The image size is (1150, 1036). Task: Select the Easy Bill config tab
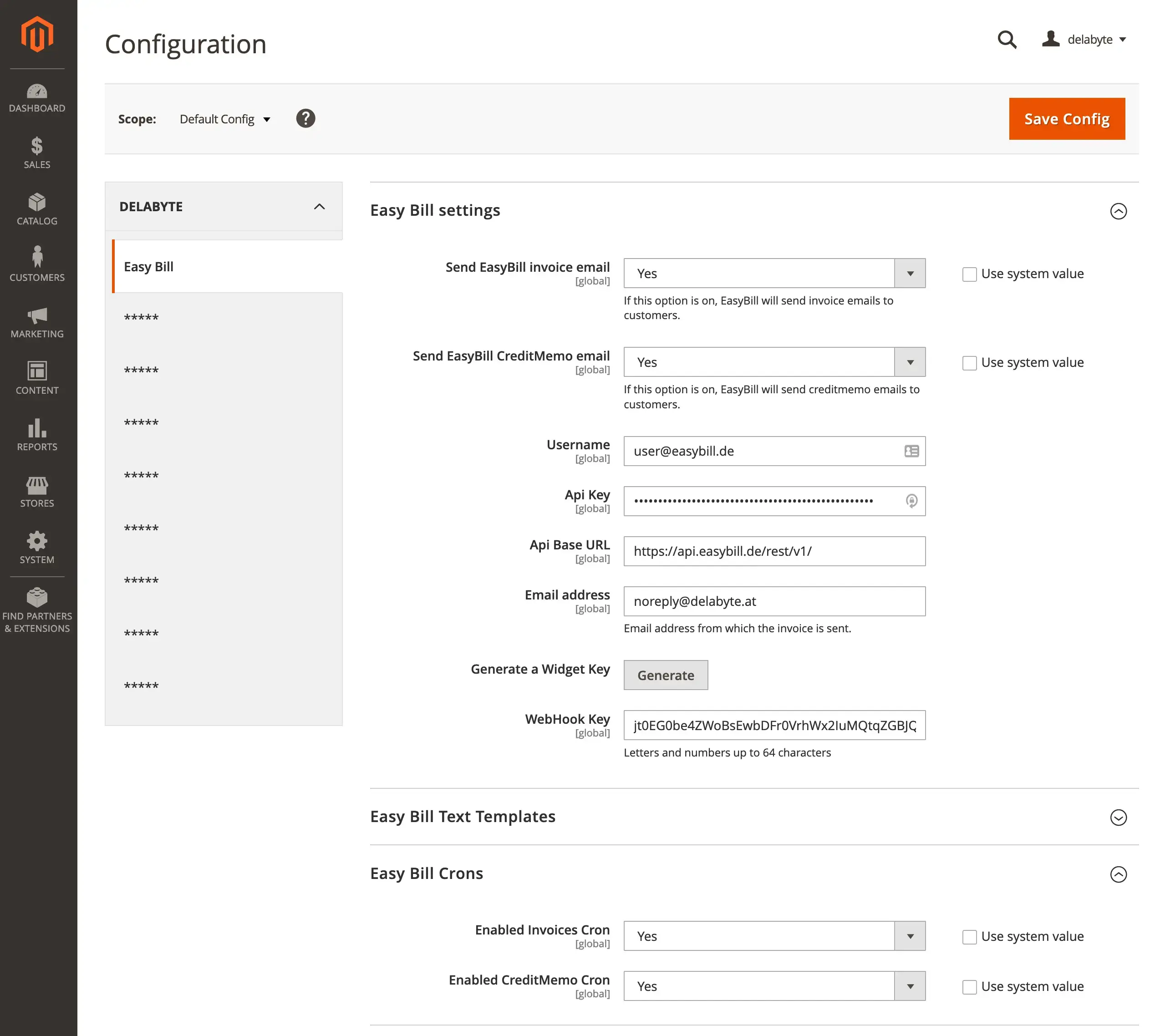227,266
